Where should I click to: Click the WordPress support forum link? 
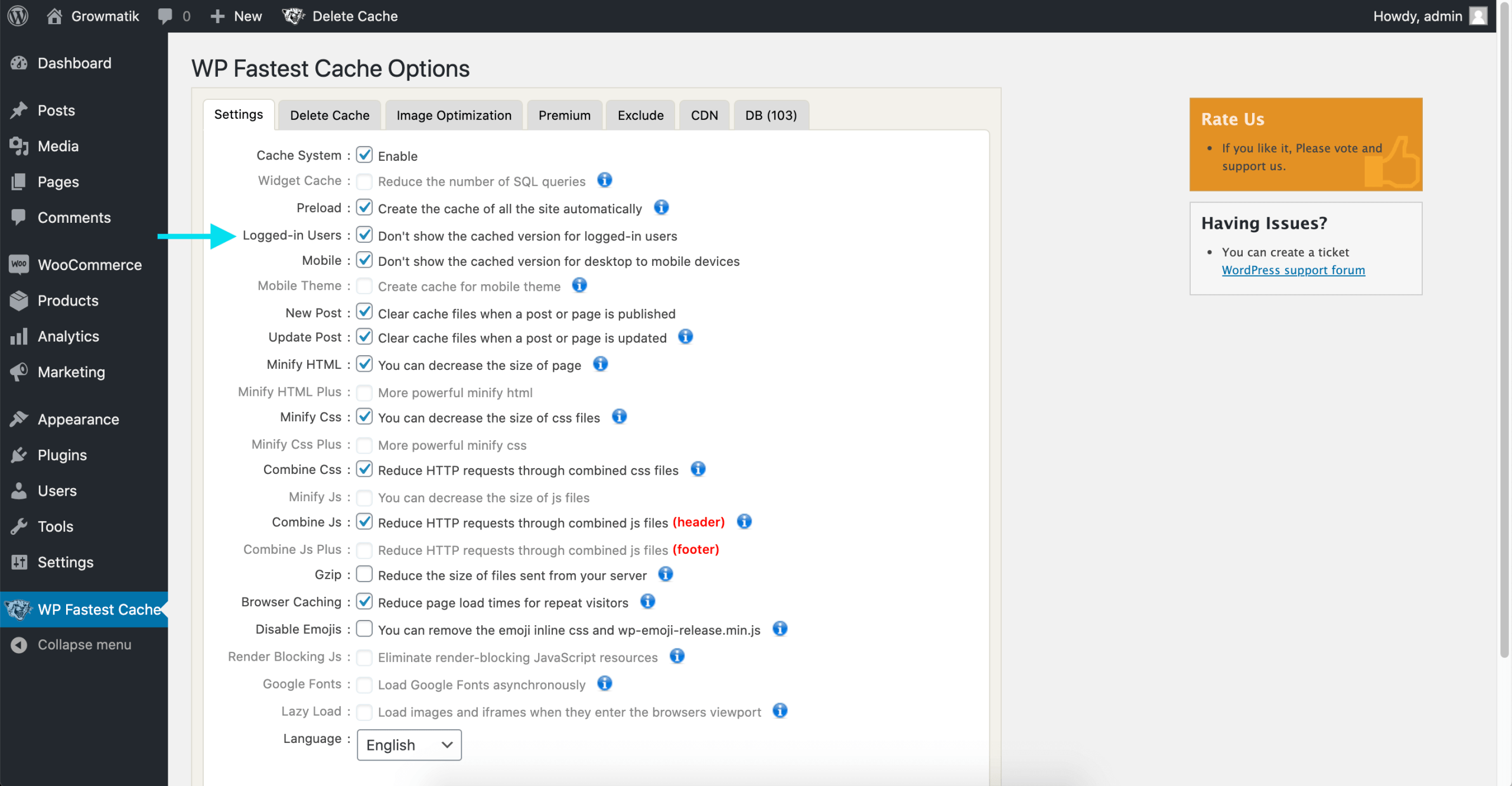pyautogui.click(x=1292, y=269)
